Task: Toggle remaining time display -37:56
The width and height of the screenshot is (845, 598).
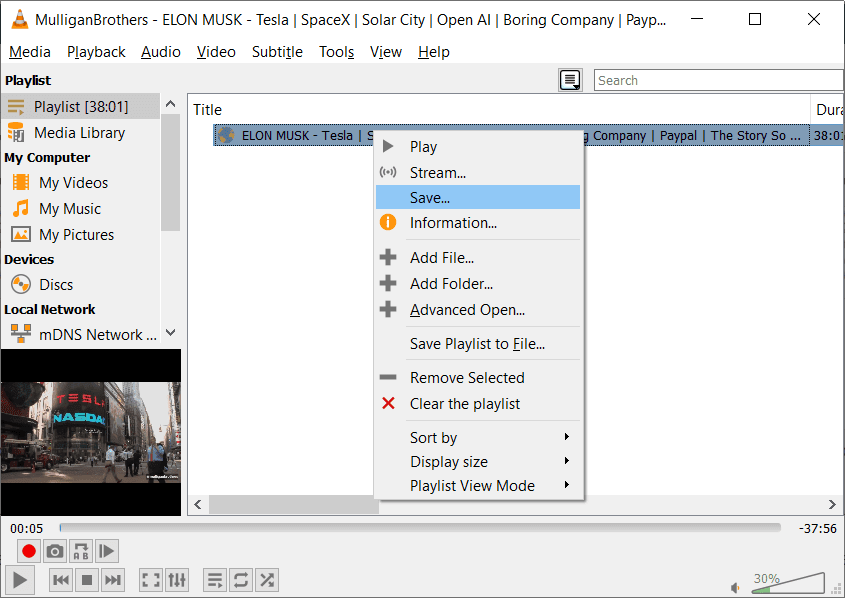Action: 818,529
